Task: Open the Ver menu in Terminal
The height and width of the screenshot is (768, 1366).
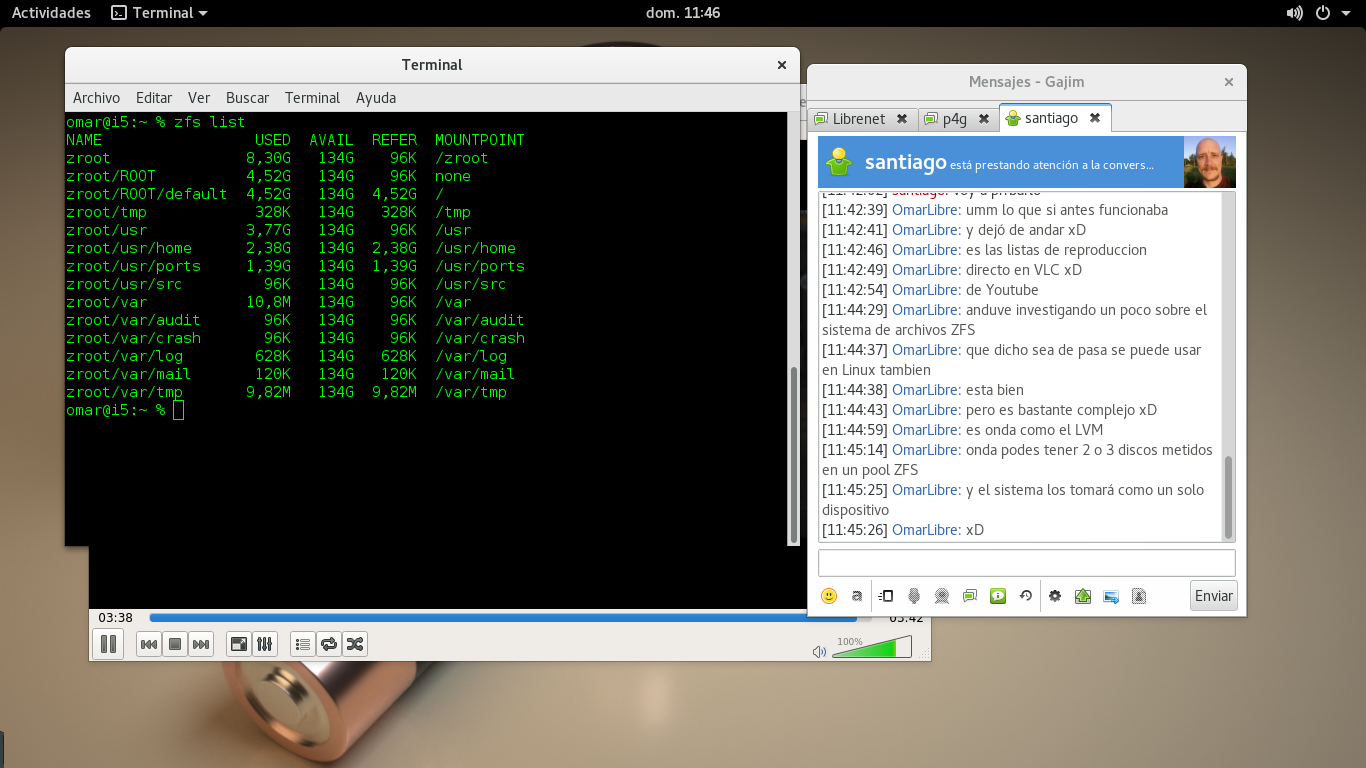Action: click(199, 98)
